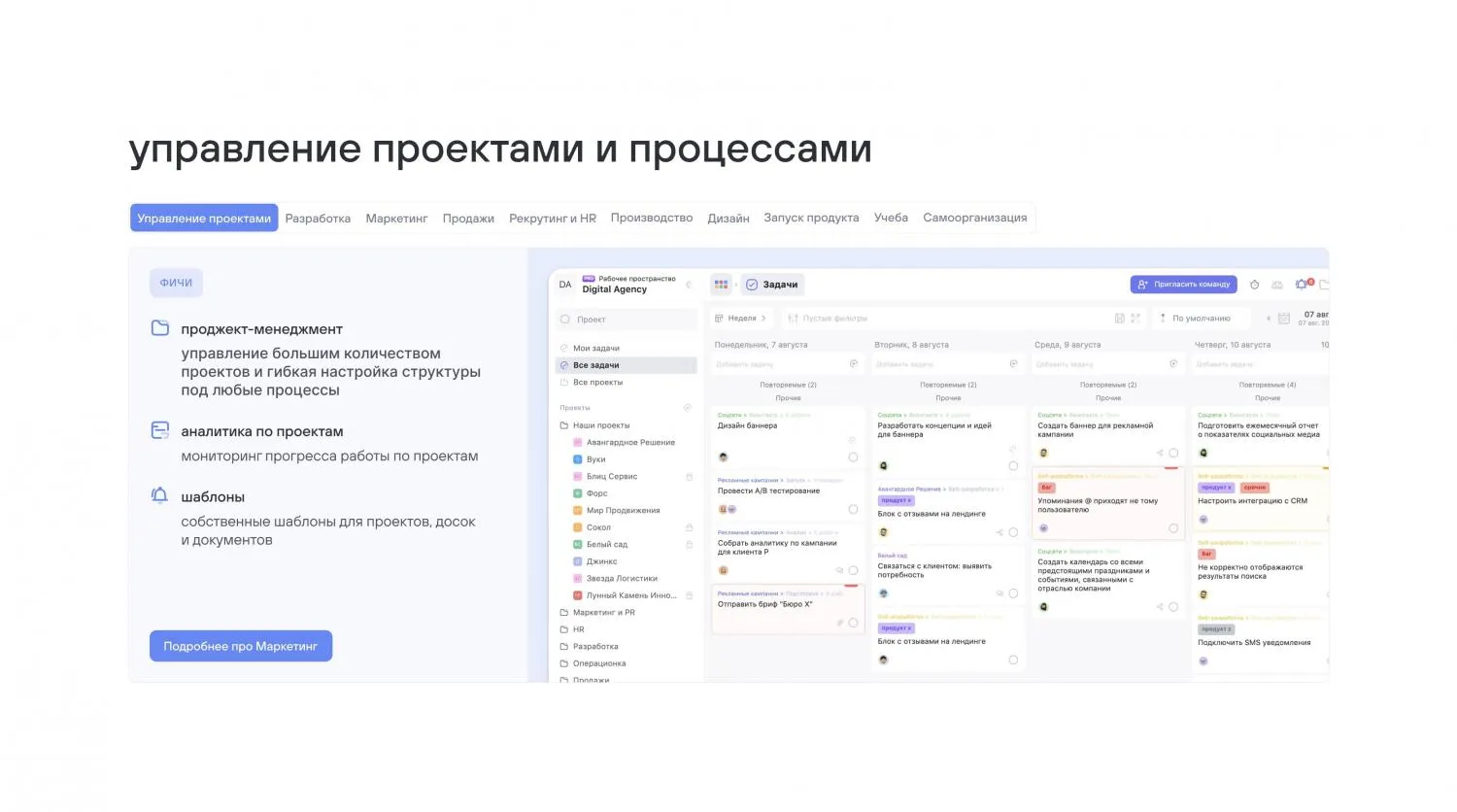Click the fullscreen expand icon in the toolbar
Image resolution: width=1457 pixels, height=812 pixels.
click(1135, 318)
